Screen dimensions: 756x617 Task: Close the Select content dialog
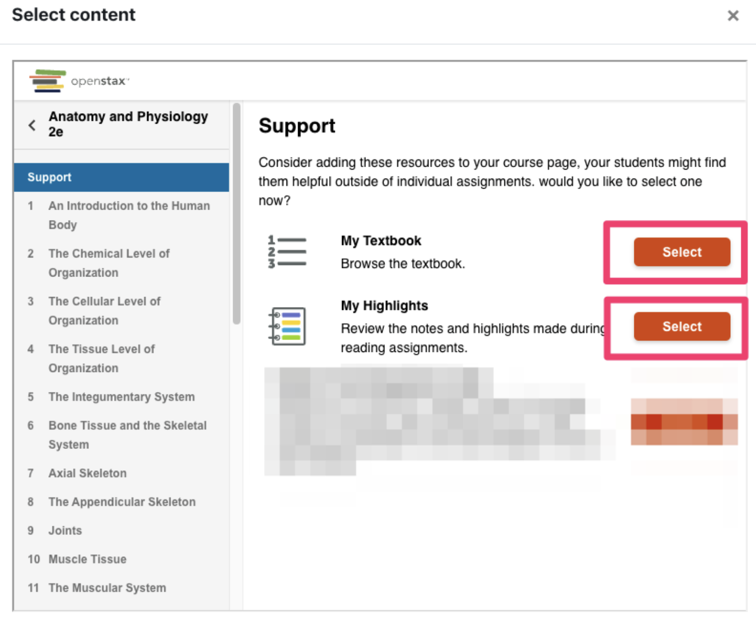pos(733,16)
